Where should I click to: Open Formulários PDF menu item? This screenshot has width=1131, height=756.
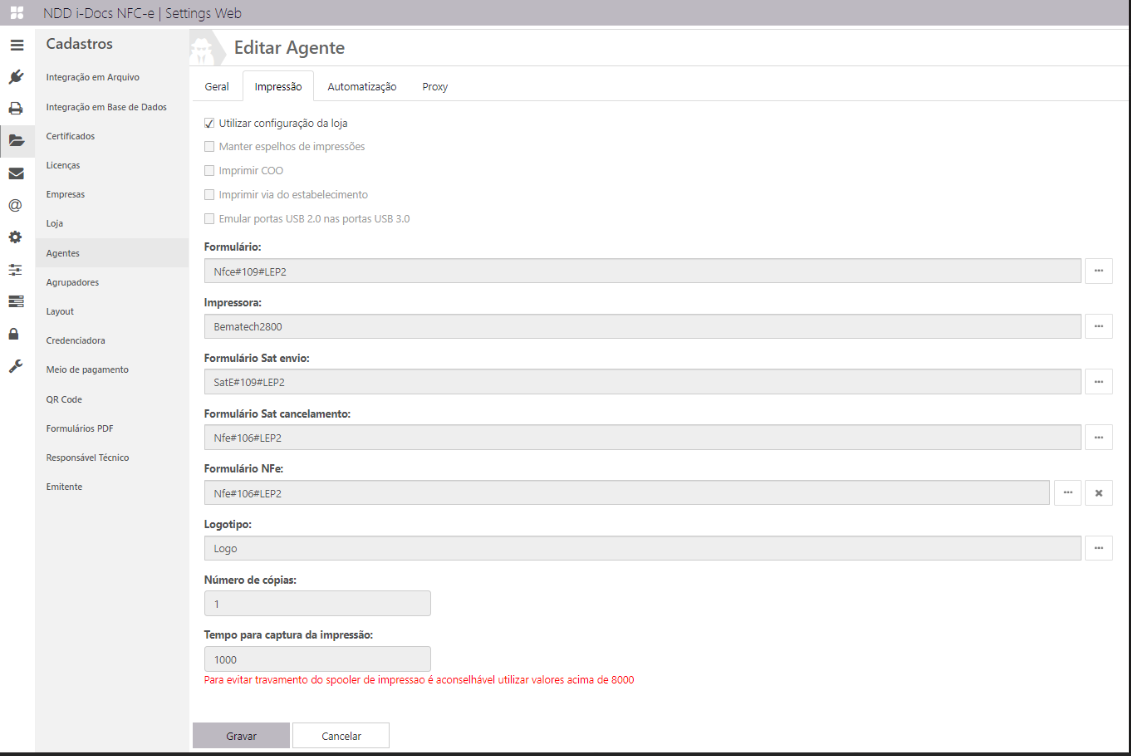pyautogui.click(x=79, y=428)
